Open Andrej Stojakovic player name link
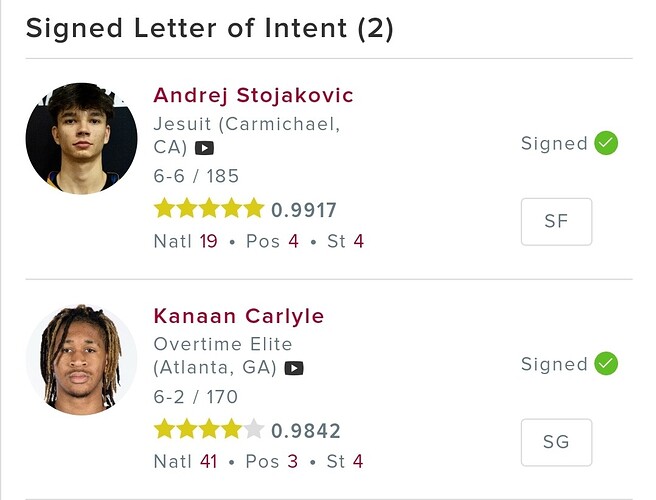Screen dimensions: 656x500 [253, 96]
